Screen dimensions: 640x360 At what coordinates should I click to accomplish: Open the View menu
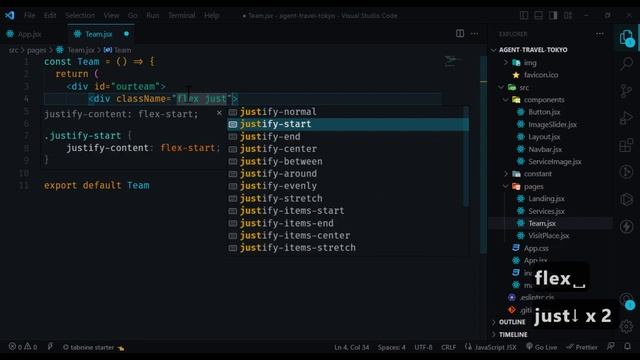click(111, 16)
